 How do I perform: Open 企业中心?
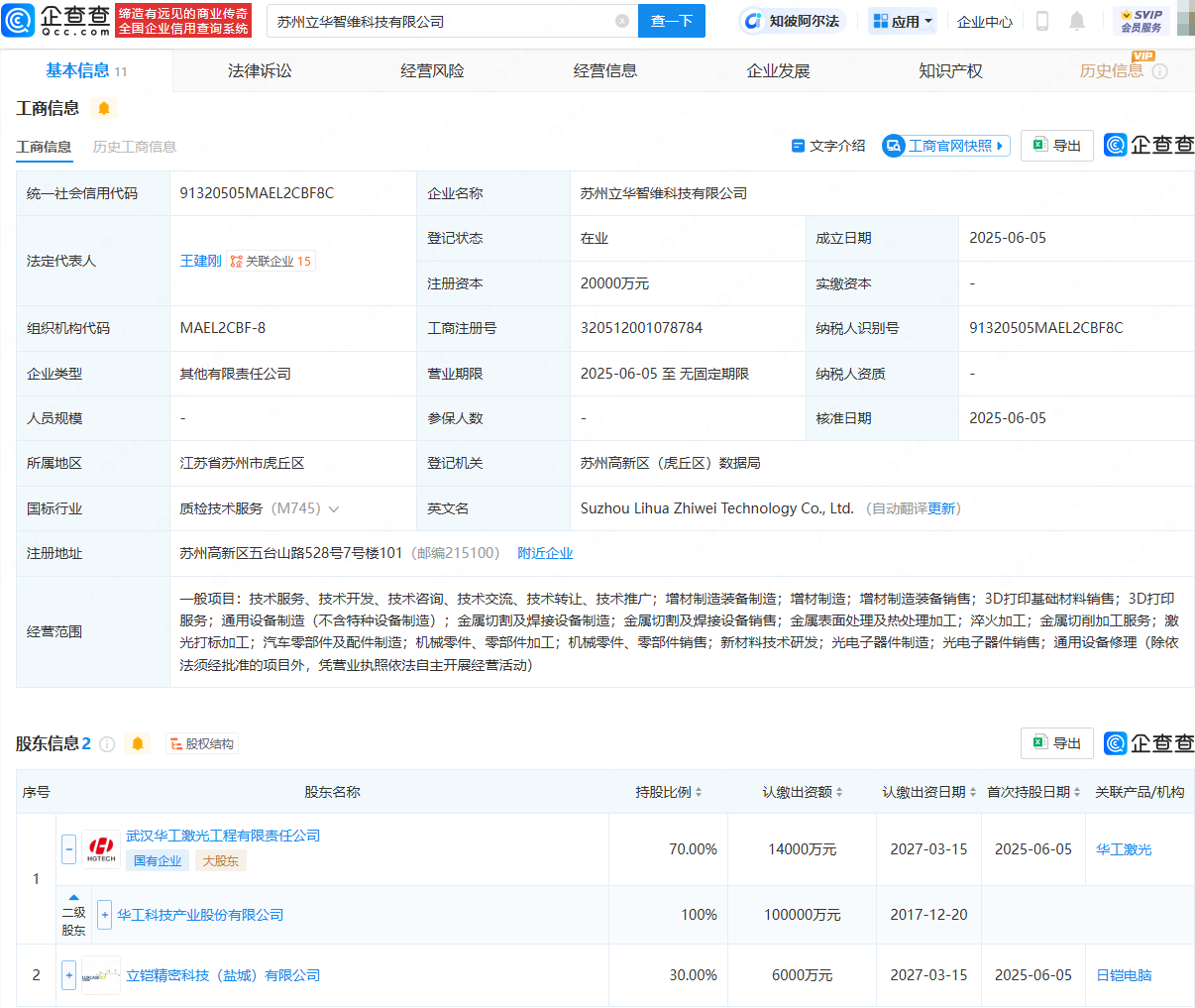(x=984, y=21)
